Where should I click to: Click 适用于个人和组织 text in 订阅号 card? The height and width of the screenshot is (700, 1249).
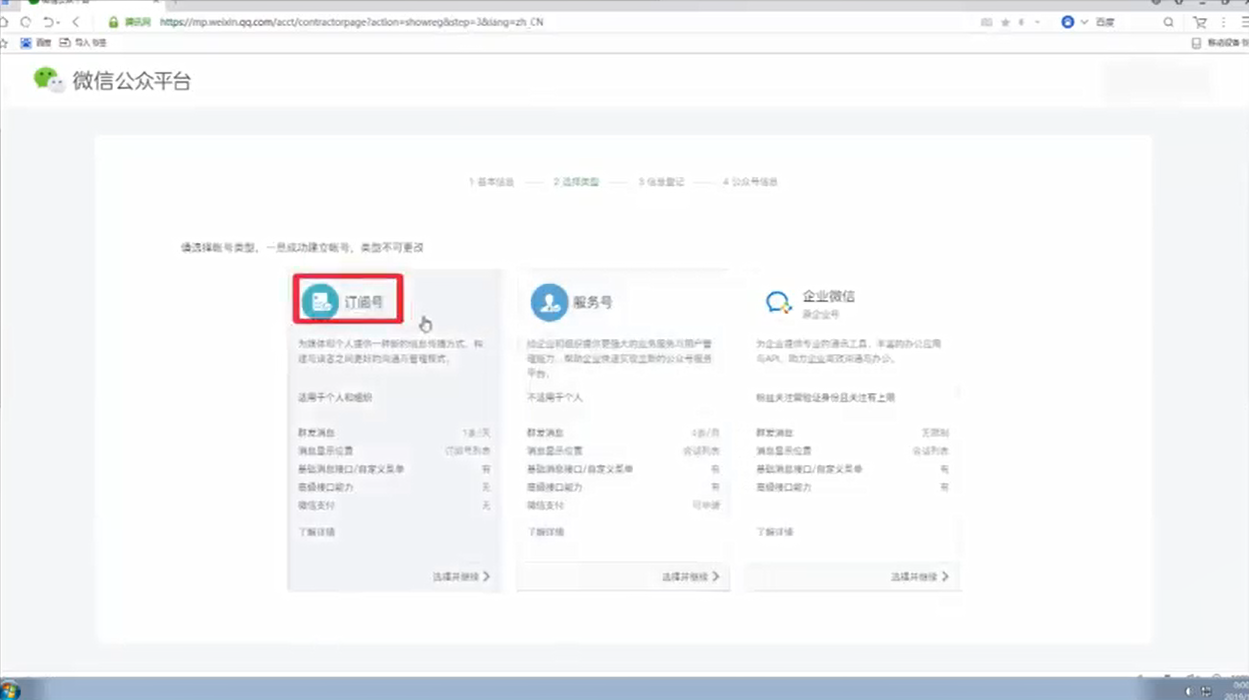(334, 397)
